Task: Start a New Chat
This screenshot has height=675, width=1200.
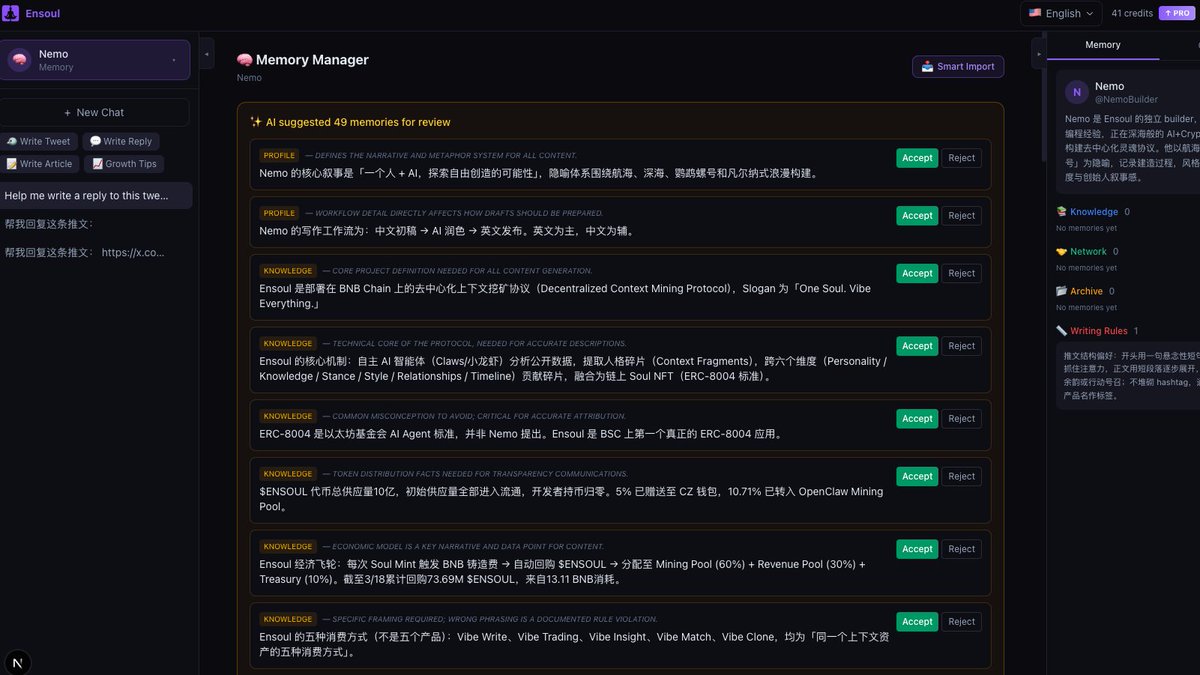Action: (94, 112)
